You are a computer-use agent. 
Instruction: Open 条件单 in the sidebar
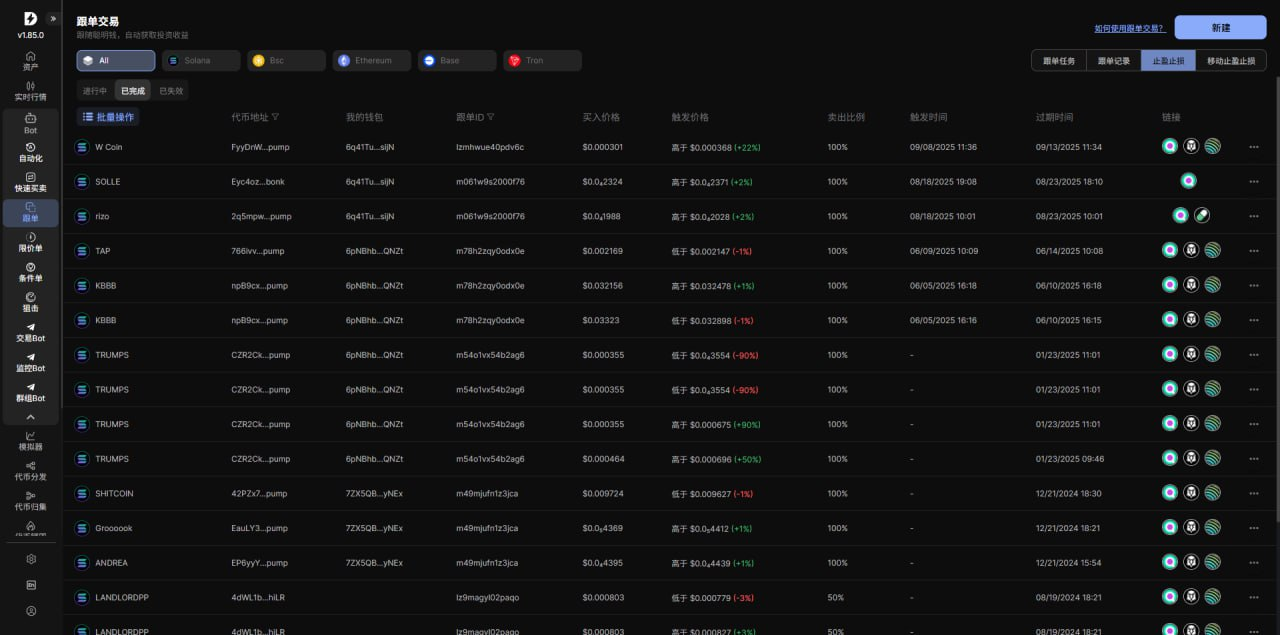[30, 272]
